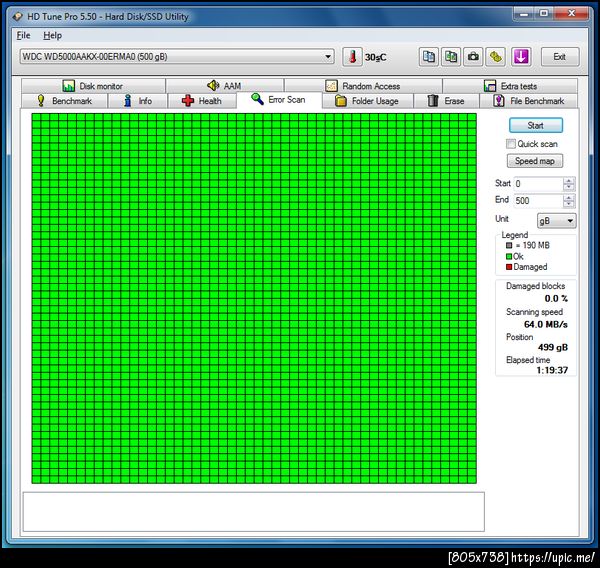Open the File menu
Screen dimensions: 600x568
(23, 36)
